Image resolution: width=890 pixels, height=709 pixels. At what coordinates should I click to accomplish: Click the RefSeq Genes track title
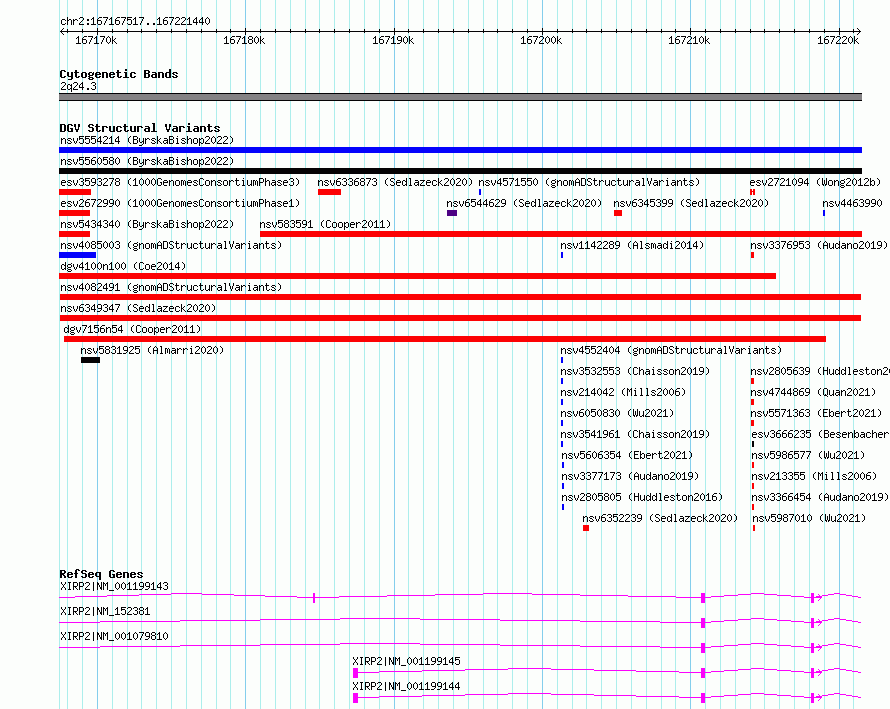click(x=101, y=574)
